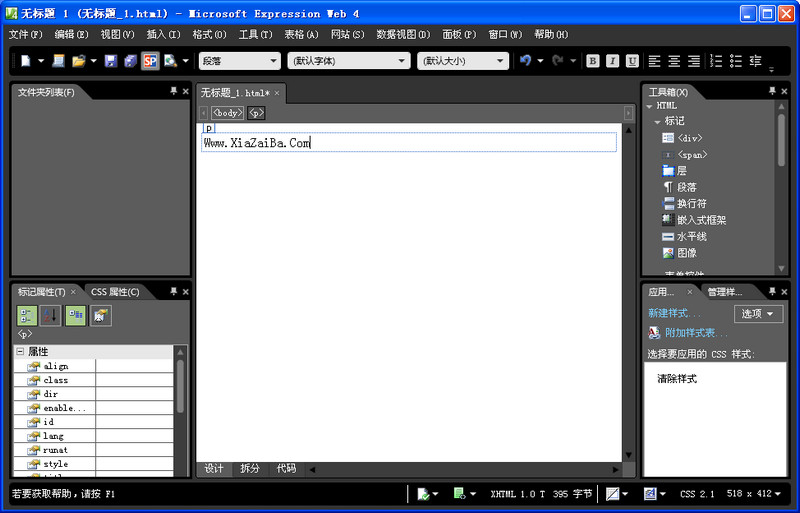Screen dimensions: 800x513
Task: Switch to the 代码 code view tab
Action: [x=286, y=468]
